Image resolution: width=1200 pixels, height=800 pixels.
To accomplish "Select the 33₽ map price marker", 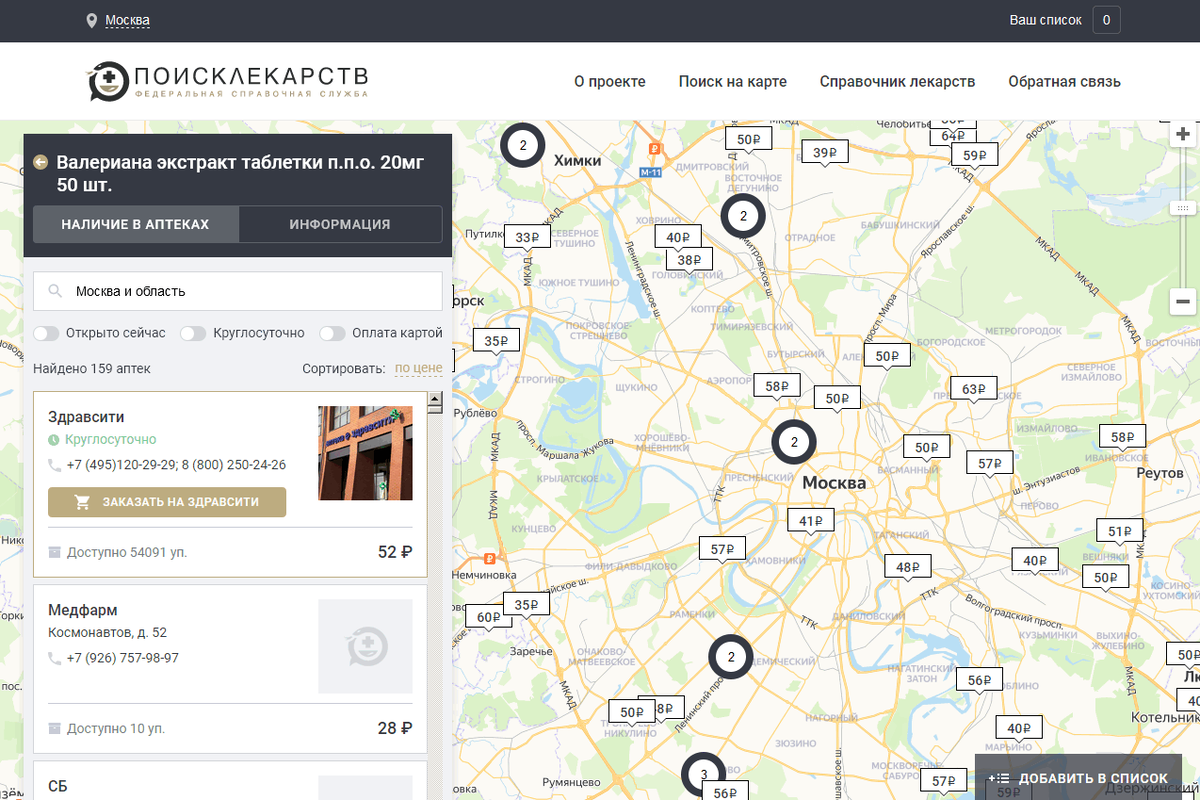I will click(x=527, y=238).
